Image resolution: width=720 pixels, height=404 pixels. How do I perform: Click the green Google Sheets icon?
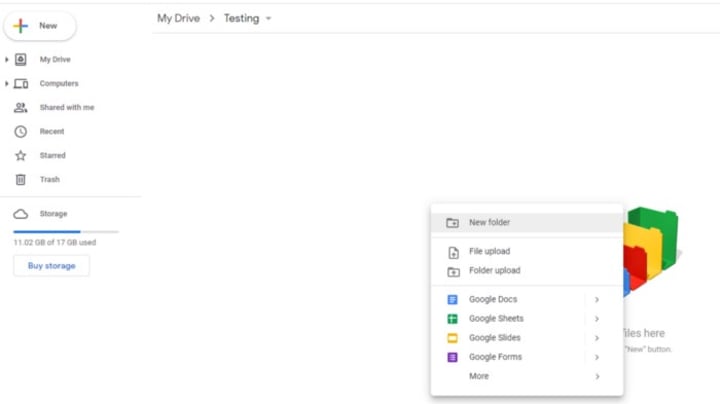(452, 319)
